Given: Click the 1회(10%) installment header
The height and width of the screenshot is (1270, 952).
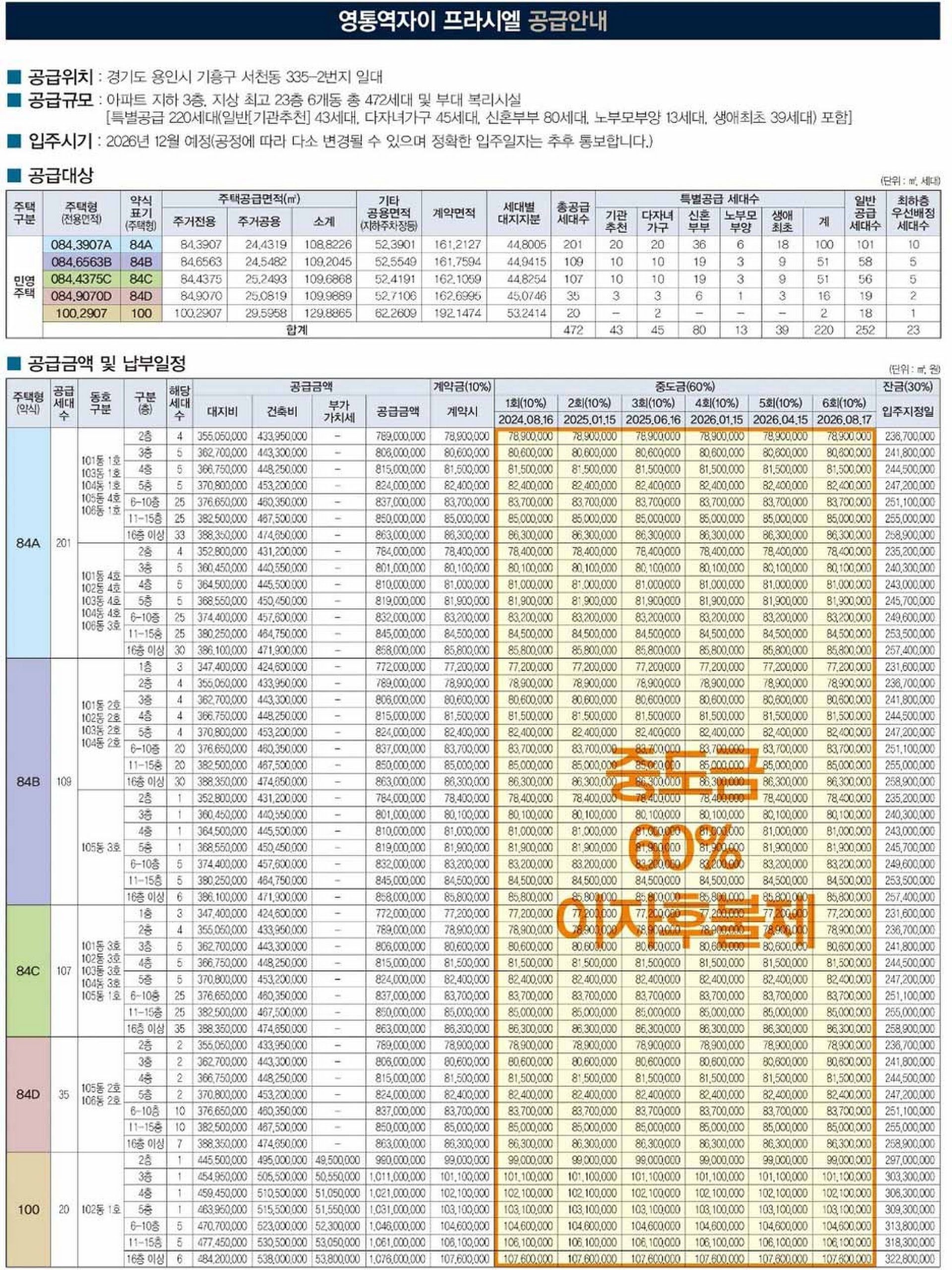Looking at the screenshot, I should click(525, 403).
